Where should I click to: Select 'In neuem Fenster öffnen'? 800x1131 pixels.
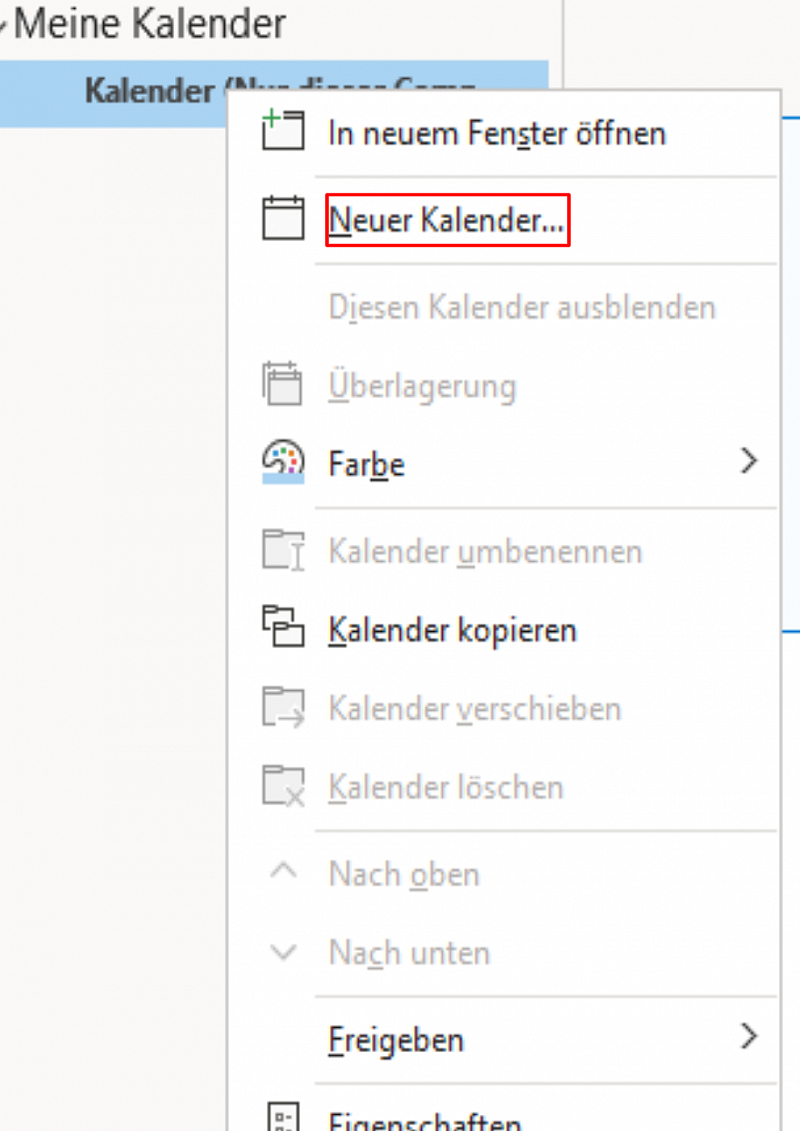pos(497,133)
